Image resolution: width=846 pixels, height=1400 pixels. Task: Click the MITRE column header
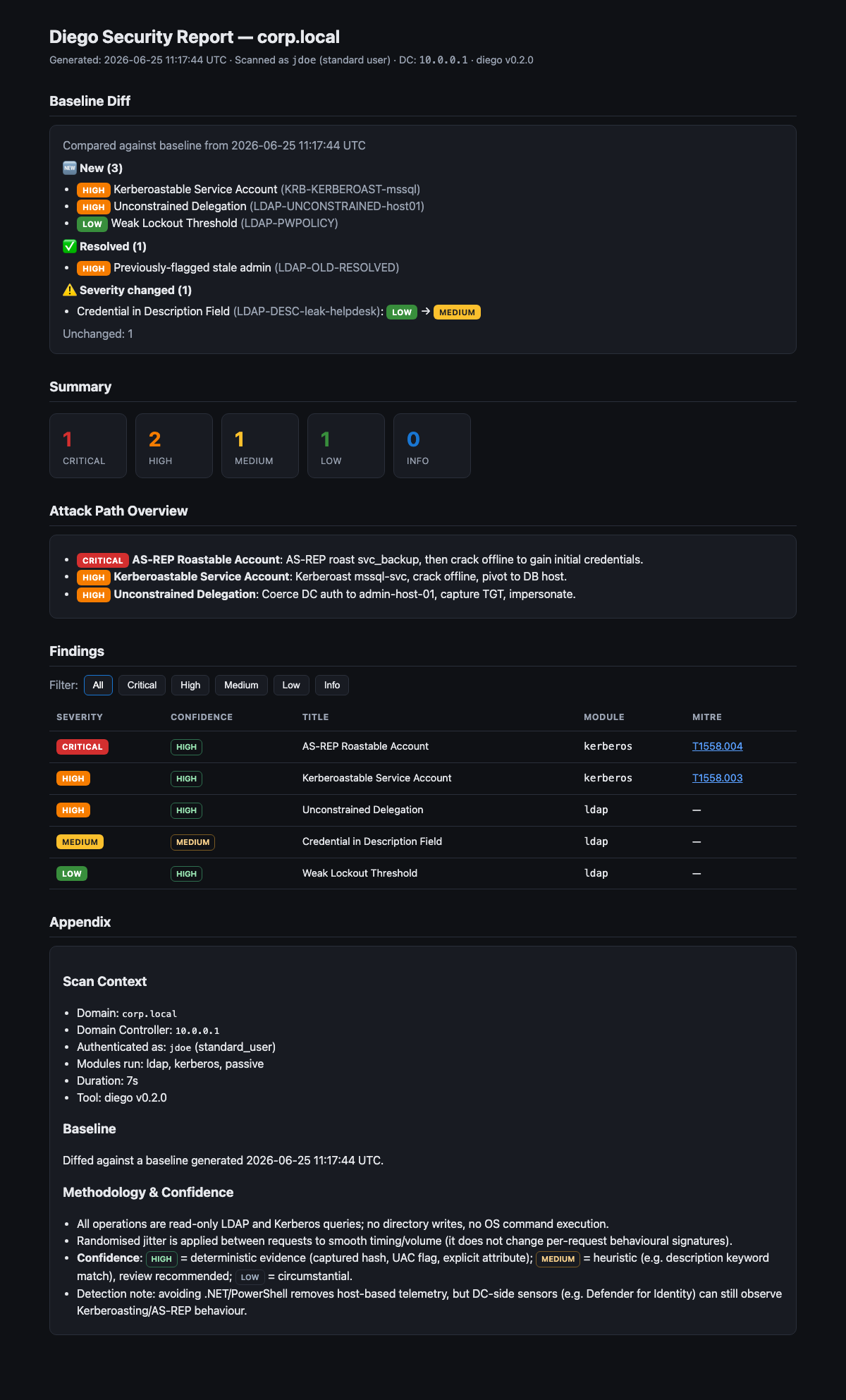coord(707,717)
